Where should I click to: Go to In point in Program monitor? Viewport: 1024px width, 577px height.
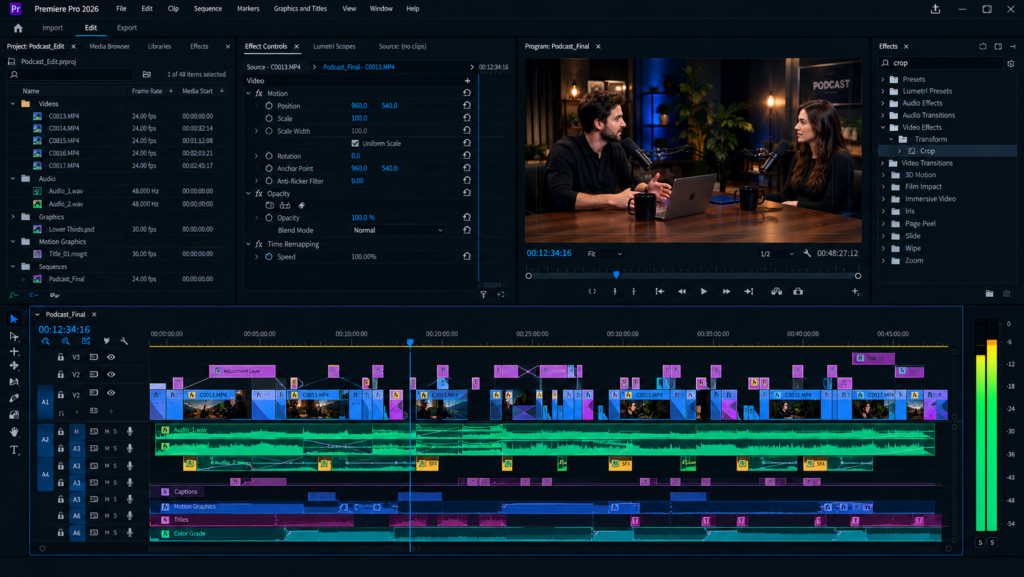click(660, 292)
